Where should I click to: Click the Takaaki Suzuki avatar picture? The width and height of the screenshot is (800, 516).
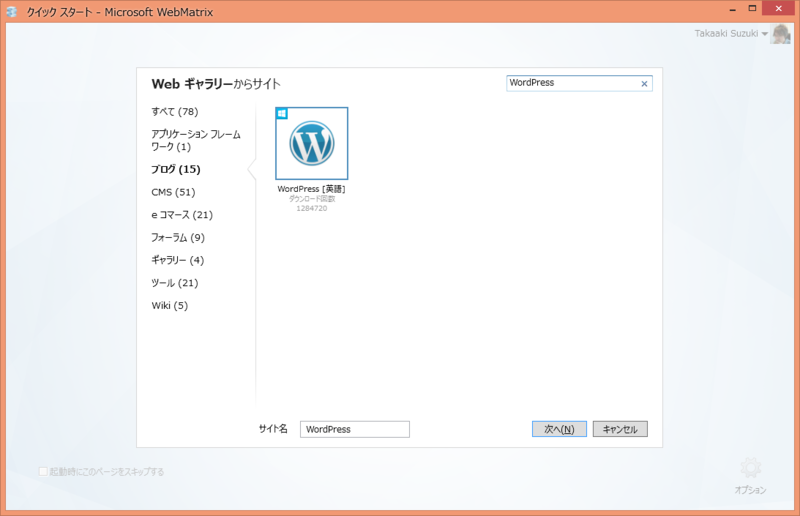coord(781,34)
